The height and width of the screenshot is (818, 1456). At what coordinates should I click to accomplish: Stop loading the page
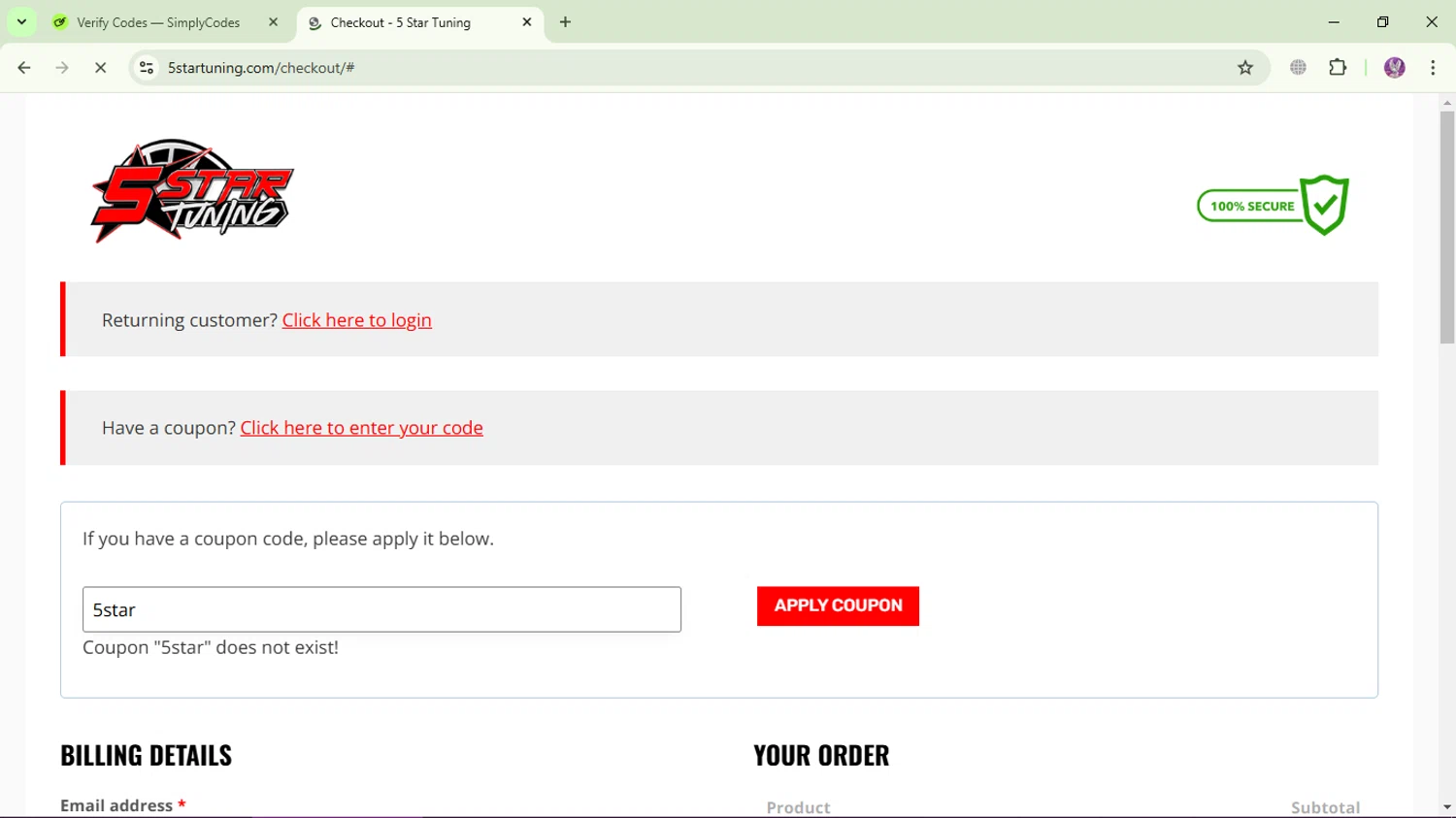point(100,68)
